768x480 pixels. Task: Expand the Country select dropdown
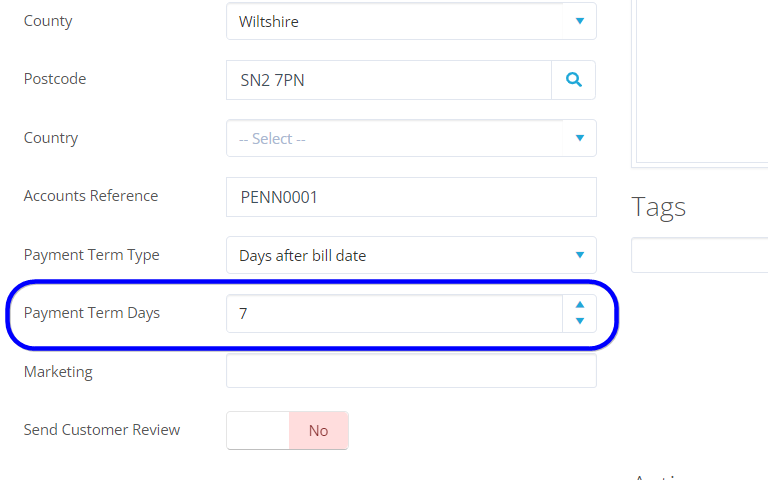tap(400, 139)
